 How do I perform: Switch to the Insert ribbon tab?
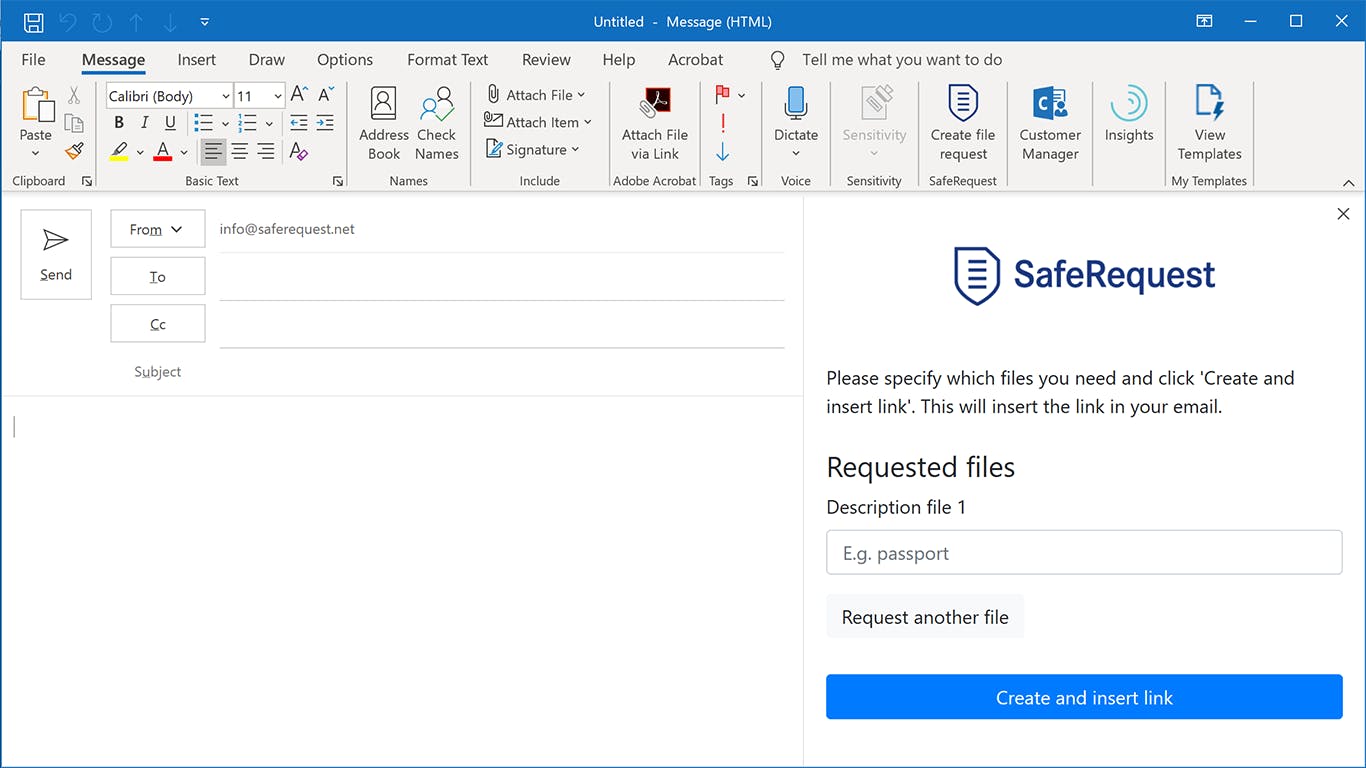point(196,60)
